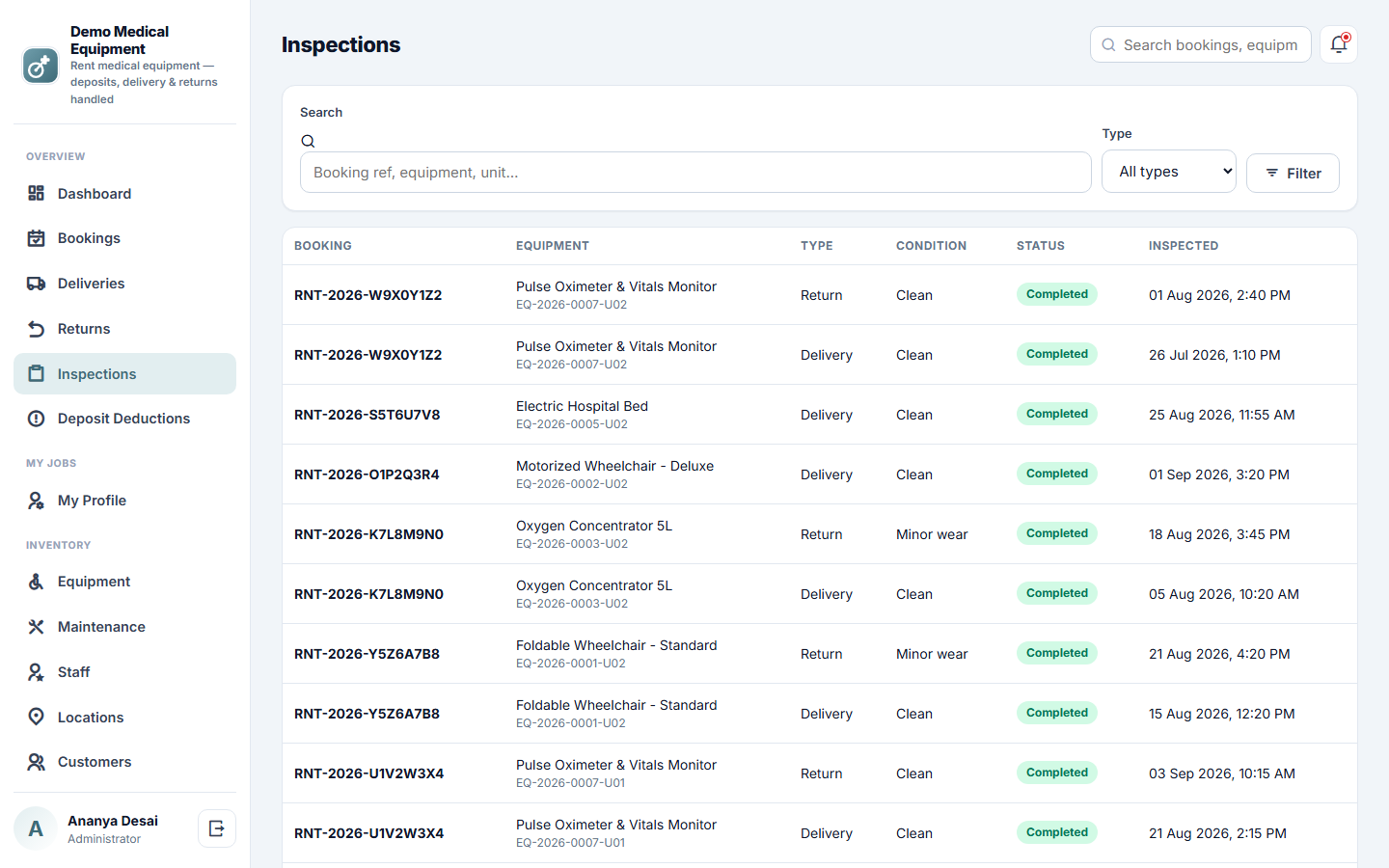Click the Demo Medical Equipment logo icon
The width and height of the screenshot is (1389, 868).
click(x=41, y=66)
